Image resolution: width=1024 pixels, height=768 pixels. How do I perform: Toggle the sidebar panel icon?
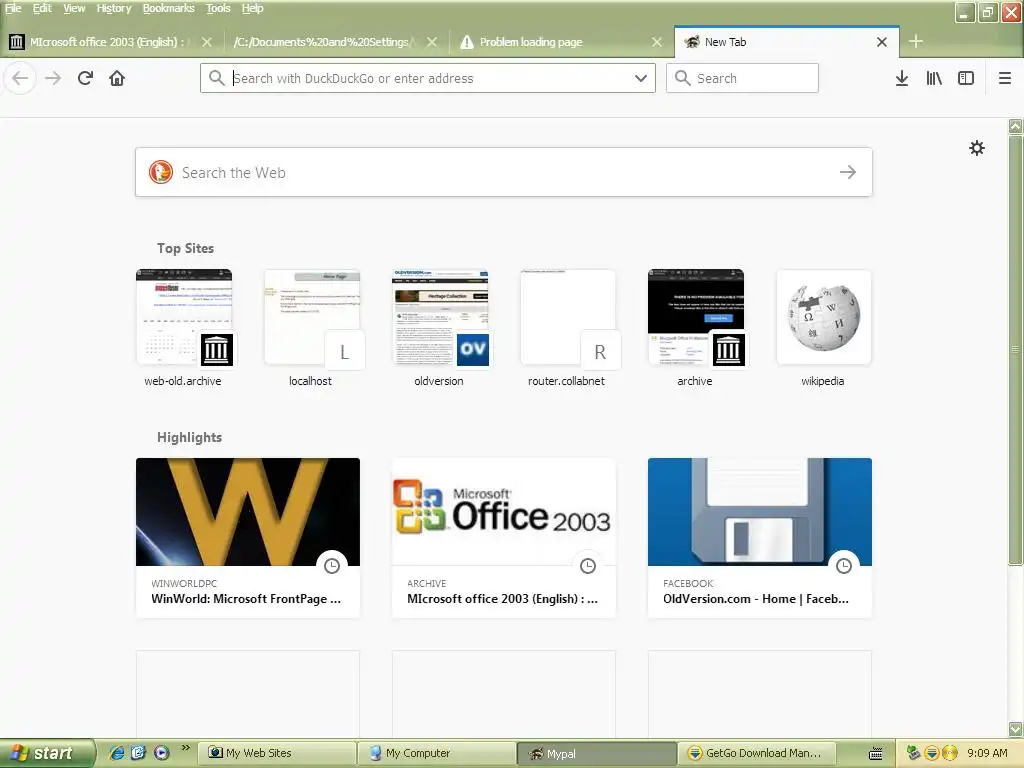point(966,78)
